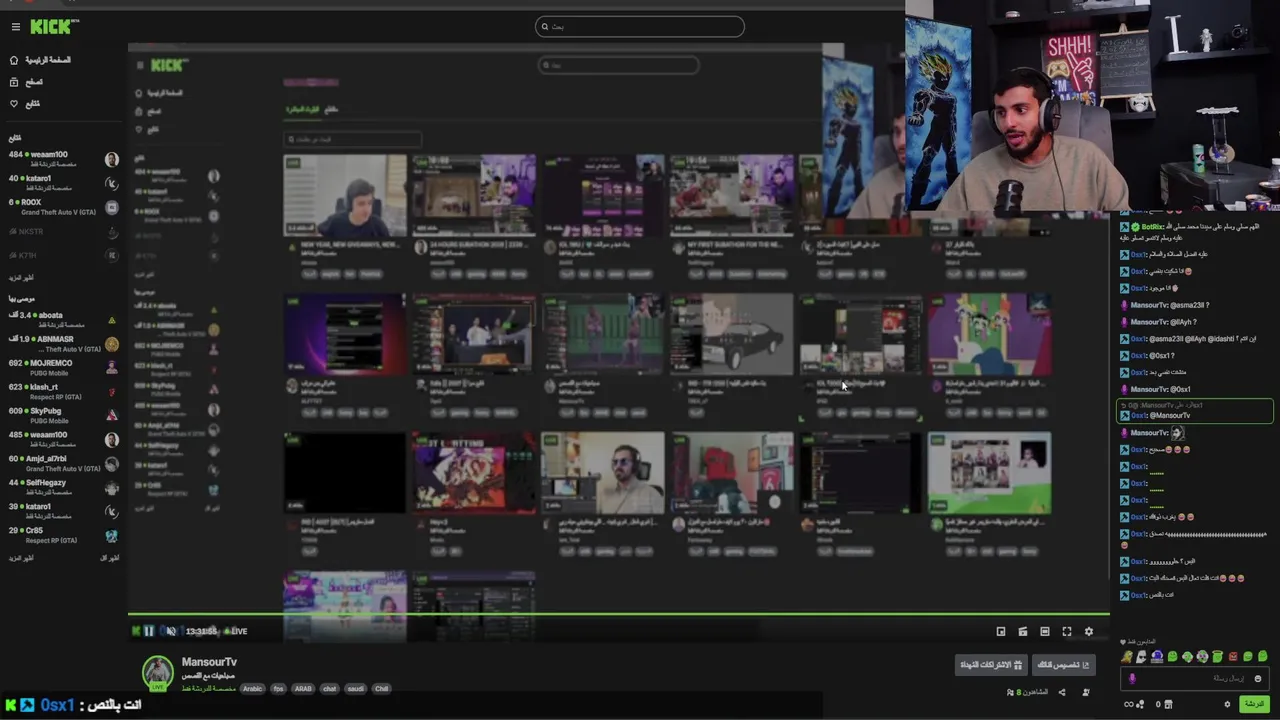Click the search field in inner streamed Kick page
Image resolution: width=1280 pixels, height=720 pixels.
pos(618,65)
